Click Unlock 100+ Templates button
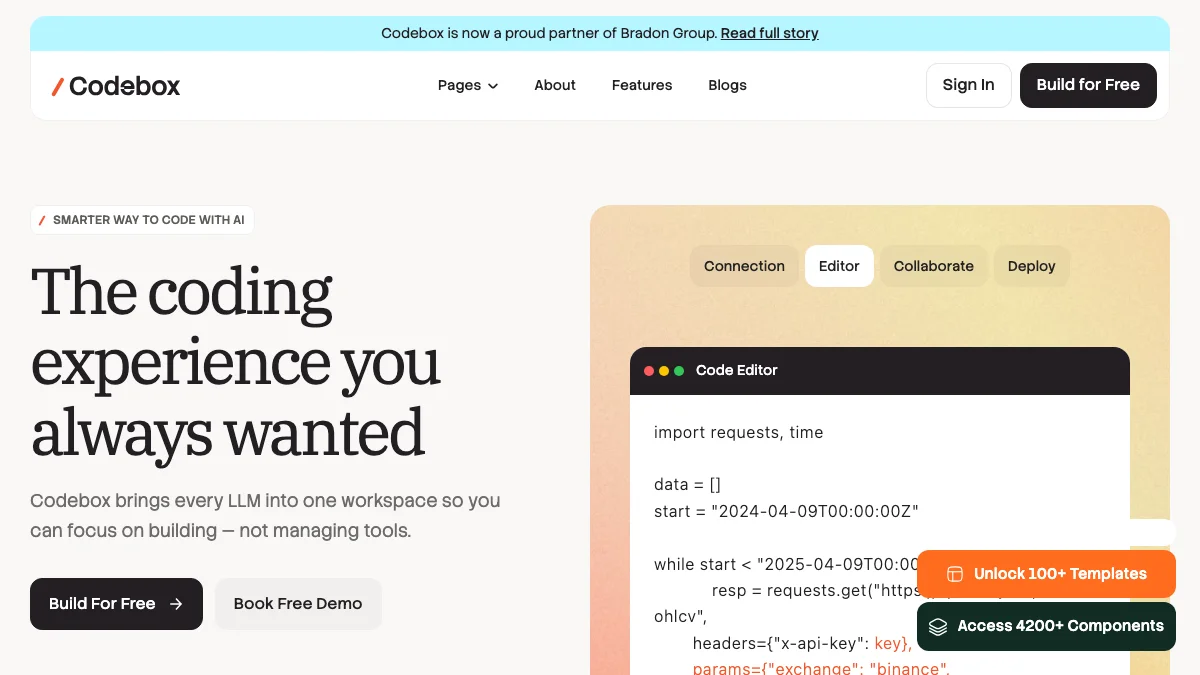This screenshot has width=1200, height=675. click(1046, 574)
